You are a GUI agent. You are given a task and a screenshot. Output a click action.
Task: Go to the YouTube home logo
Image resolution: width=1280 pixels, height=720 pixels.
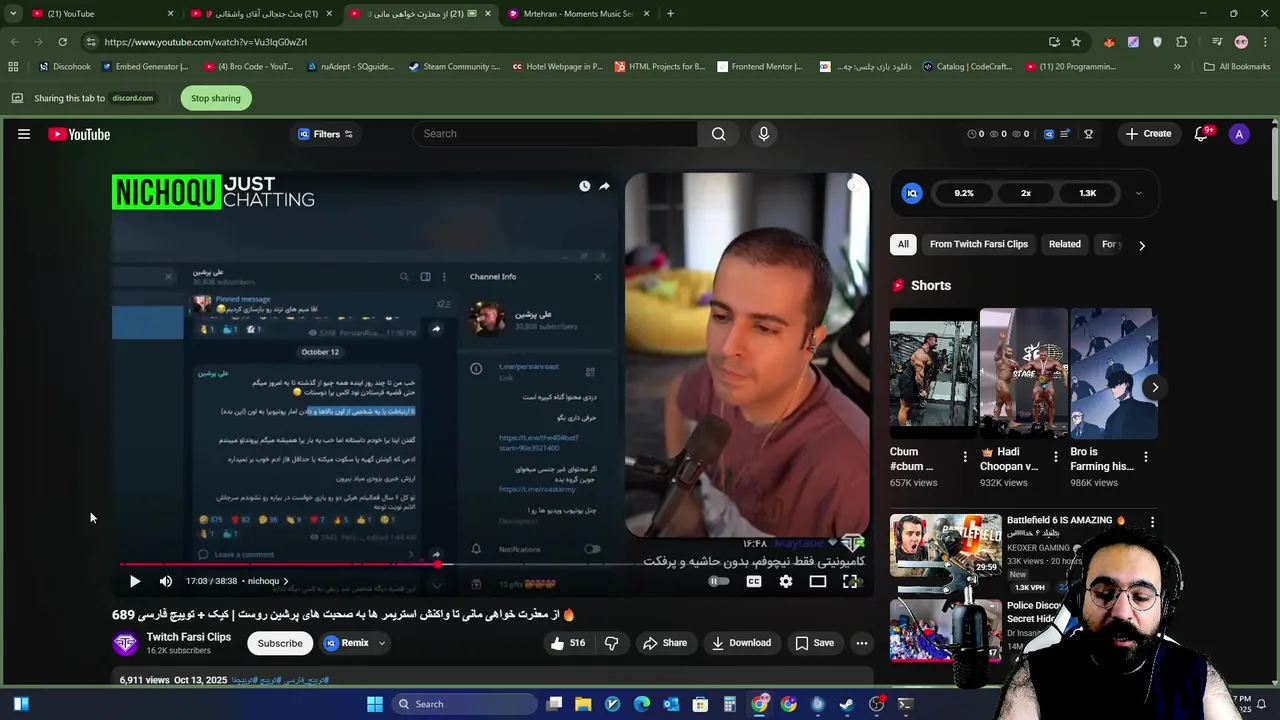pyautogui.click(x=79, y=134)
